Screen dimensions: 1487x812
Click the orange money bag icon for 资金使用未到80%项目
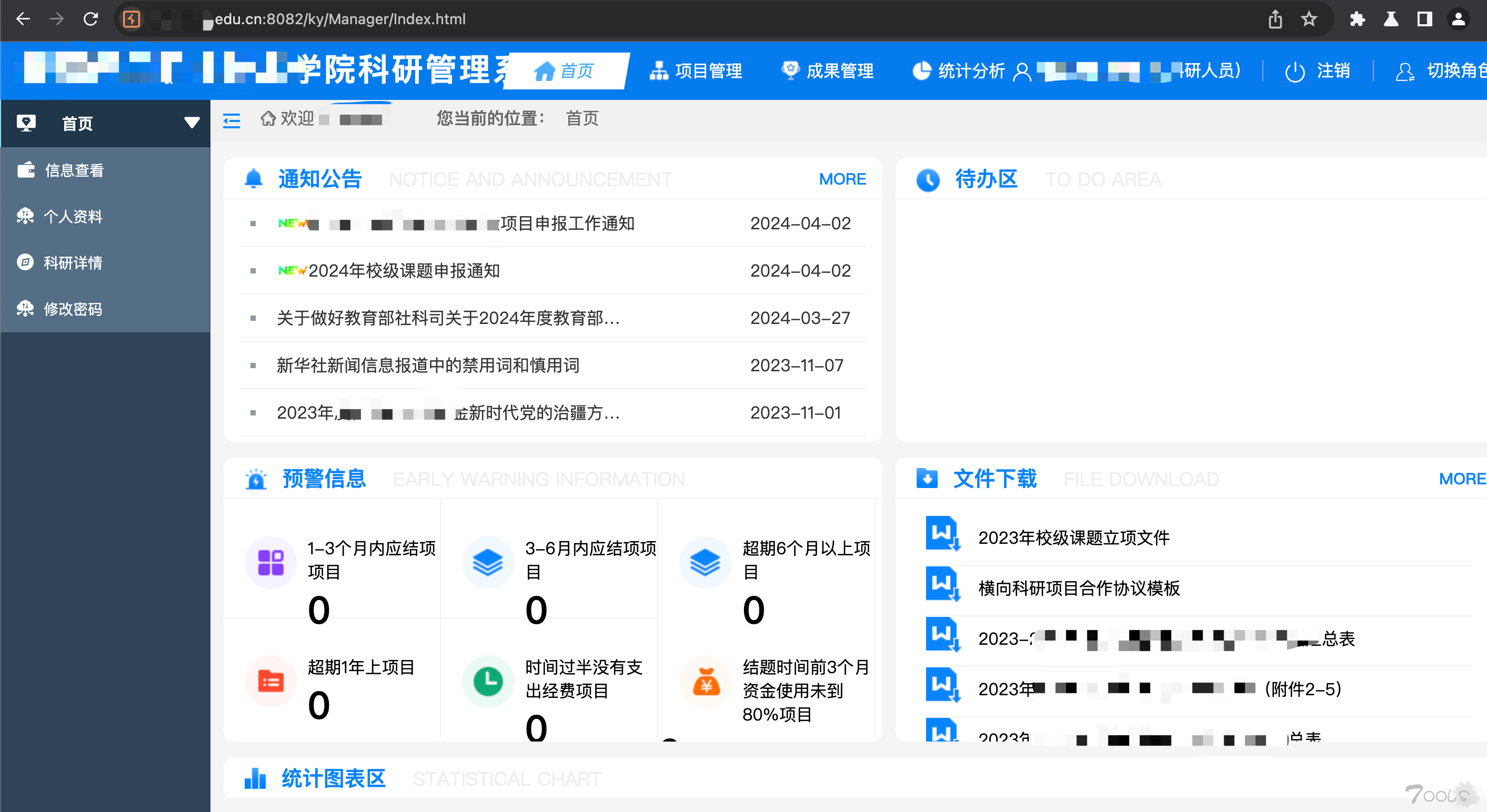click(x=706, y=682)
